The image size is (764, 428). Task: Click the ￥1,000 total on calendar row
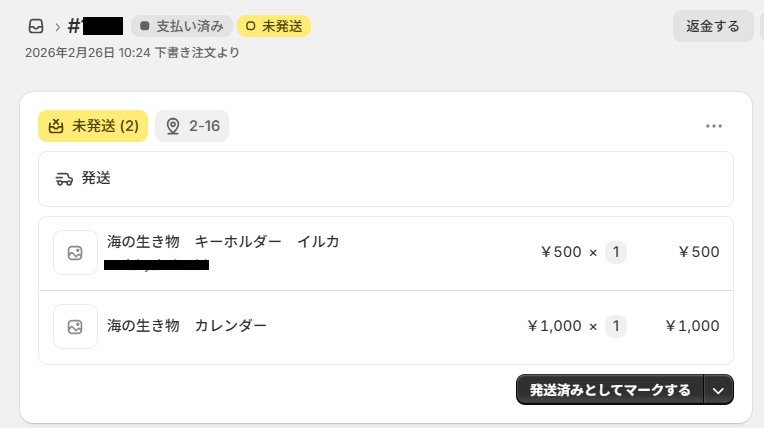point(692,326)
